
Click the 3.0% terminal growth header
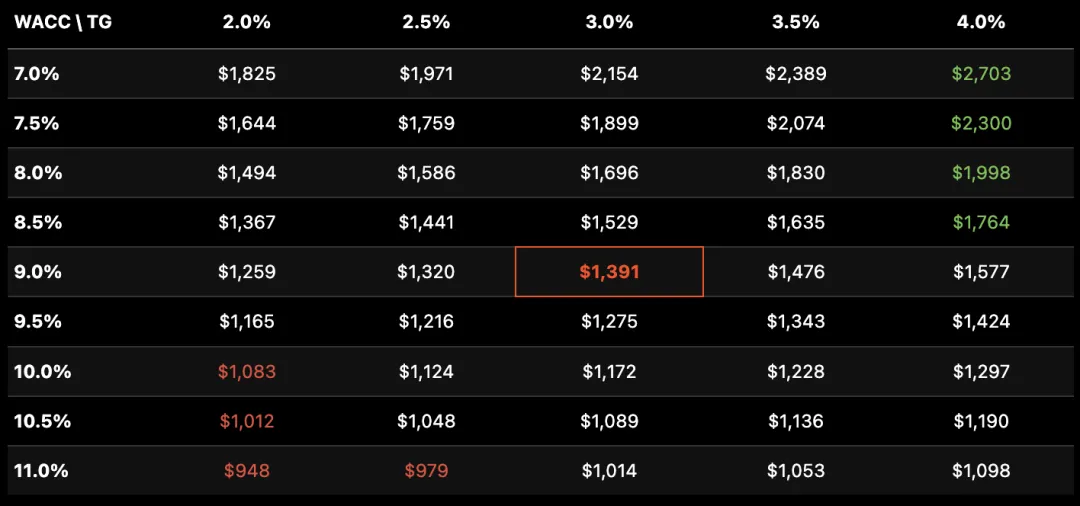pos(609,22)
